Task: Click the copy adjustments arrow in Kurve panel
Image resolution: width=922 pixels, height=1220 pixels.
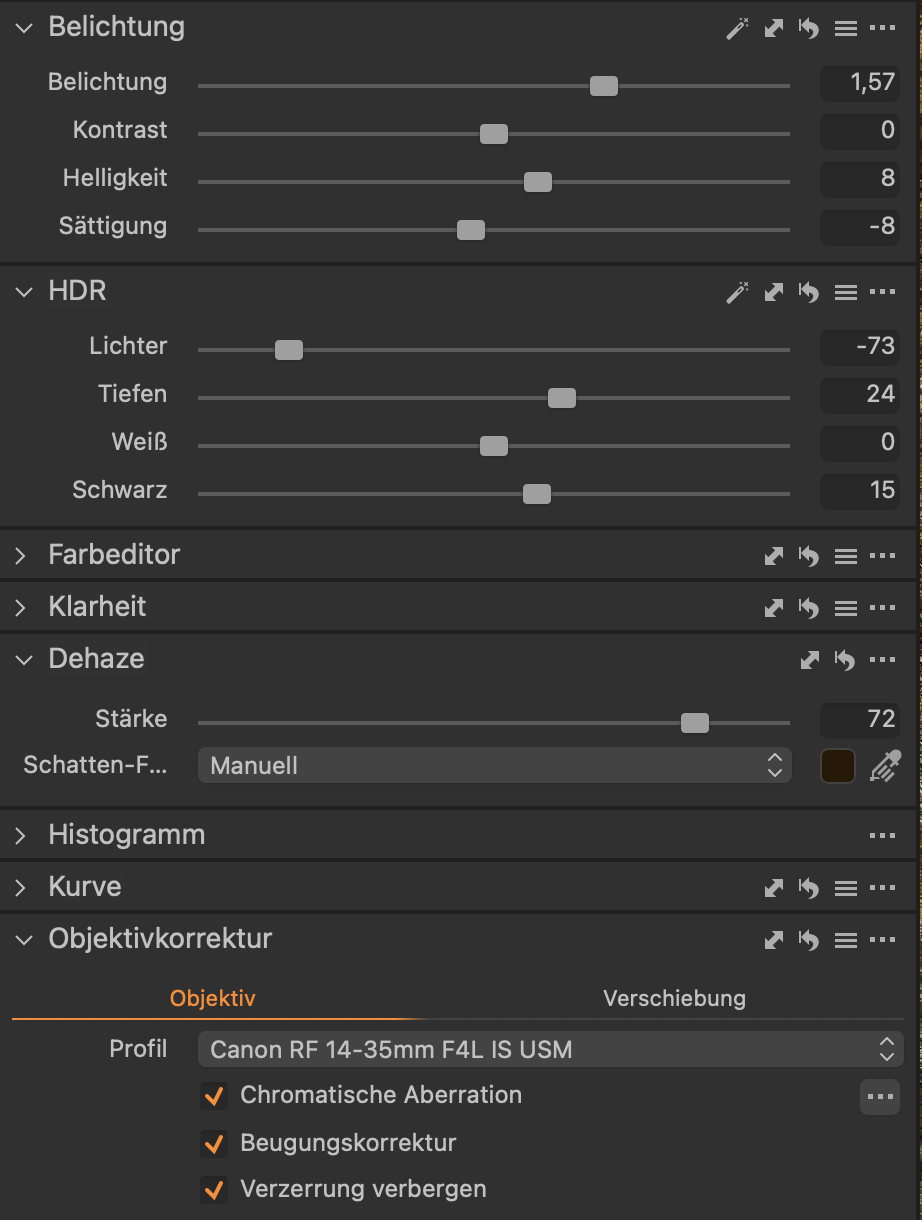Action: (773, 887)
